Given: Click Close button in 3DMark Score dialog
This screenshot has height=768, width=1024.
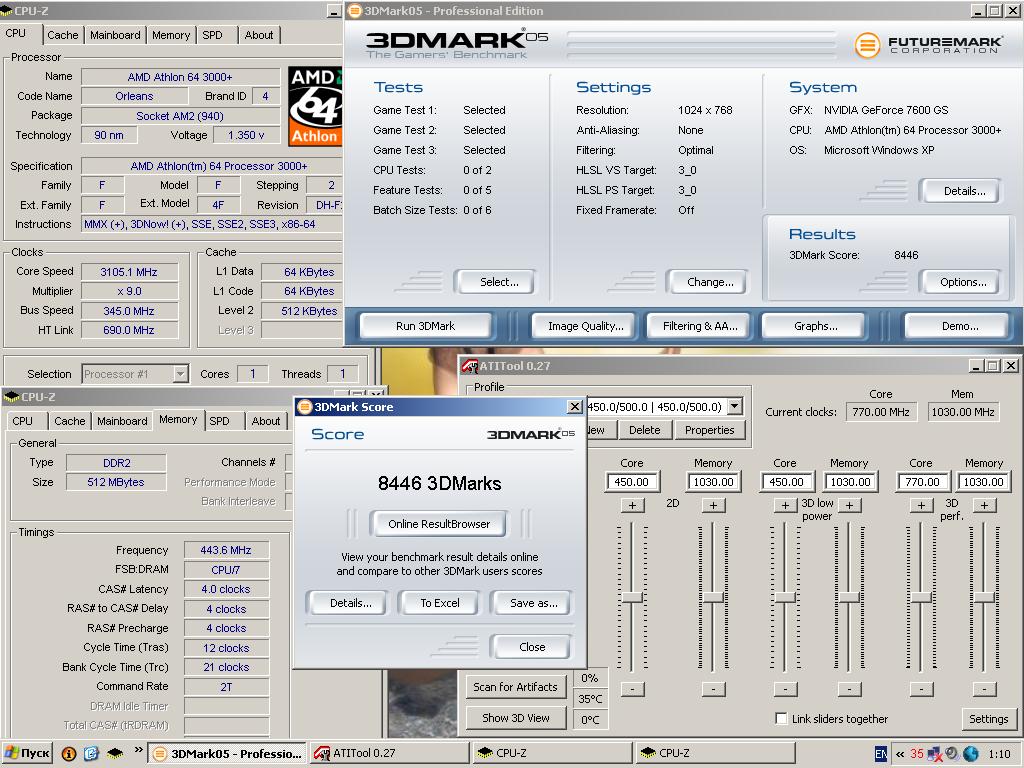Looking at the screenshot, I should (x=532, y=647).
